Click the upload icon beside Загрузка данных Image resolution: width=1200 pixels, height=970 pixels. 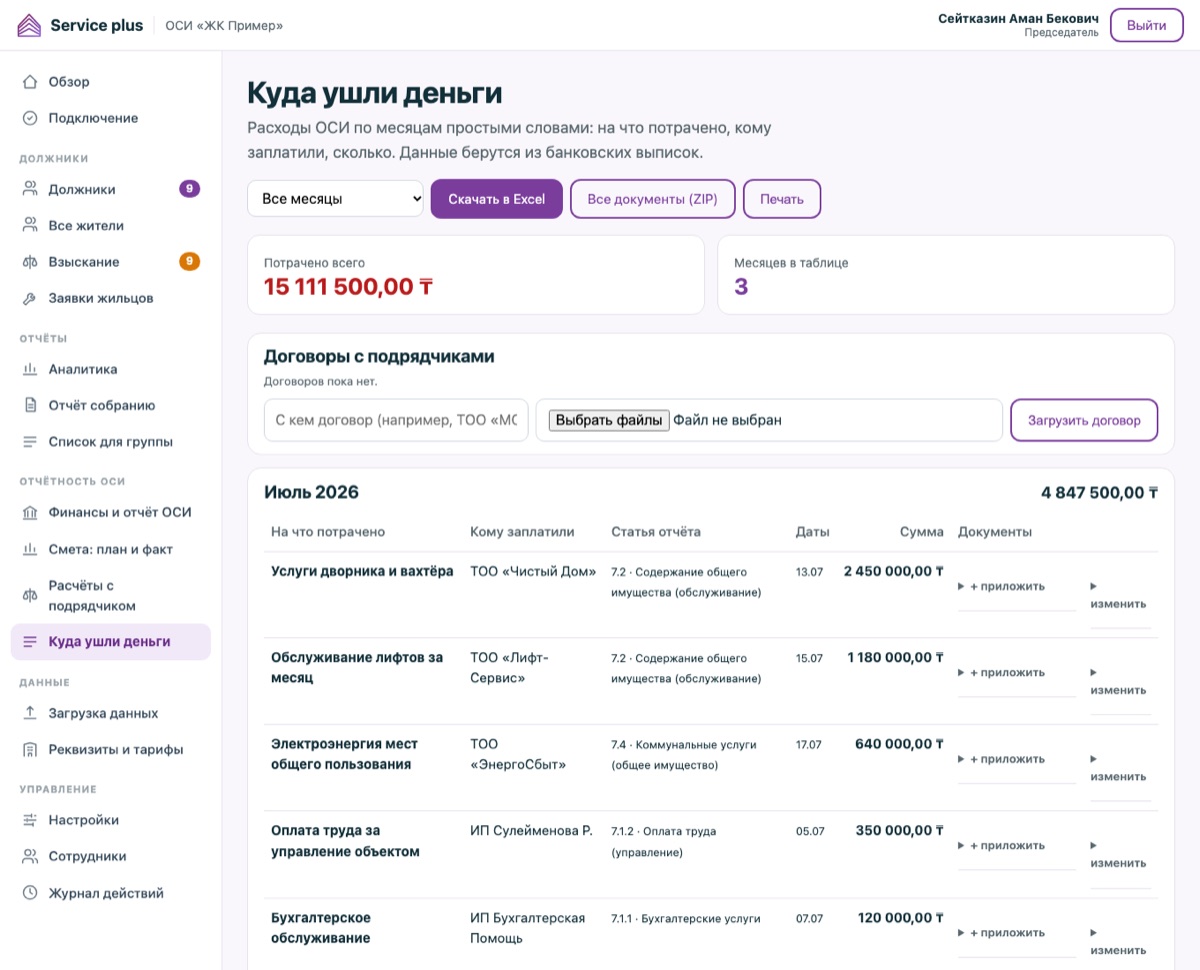point(30,713)
